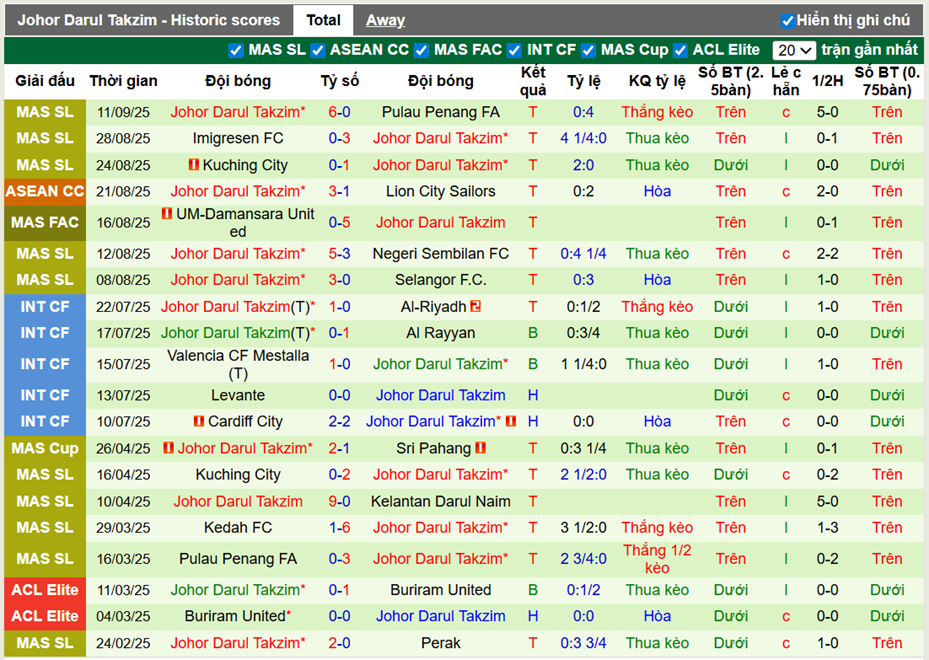Click the Tỷ số column header
Viewport: 929px width, 660px height.
(x=339, y=81)
